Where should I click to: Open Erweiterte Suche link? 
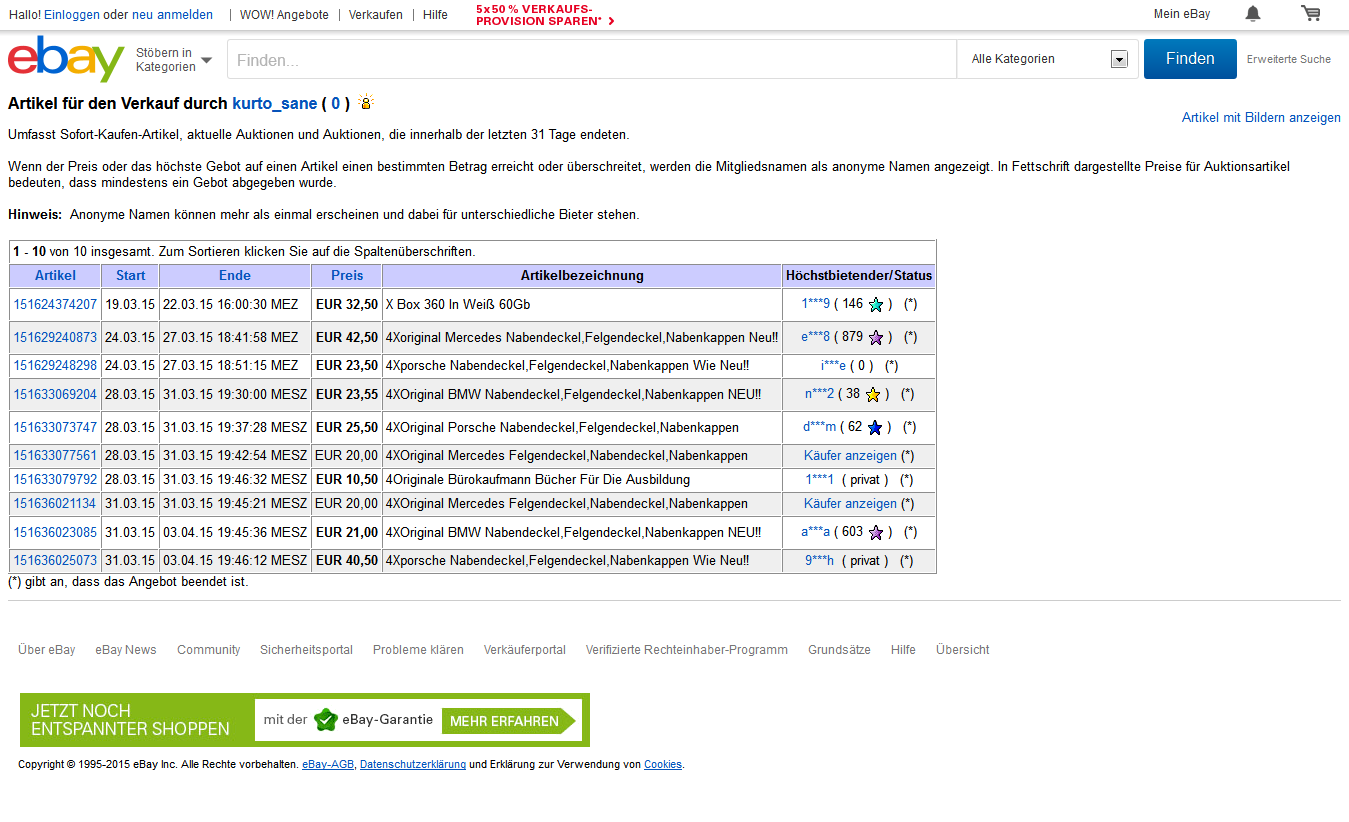pyautogui.click(x=1288, y=59)
